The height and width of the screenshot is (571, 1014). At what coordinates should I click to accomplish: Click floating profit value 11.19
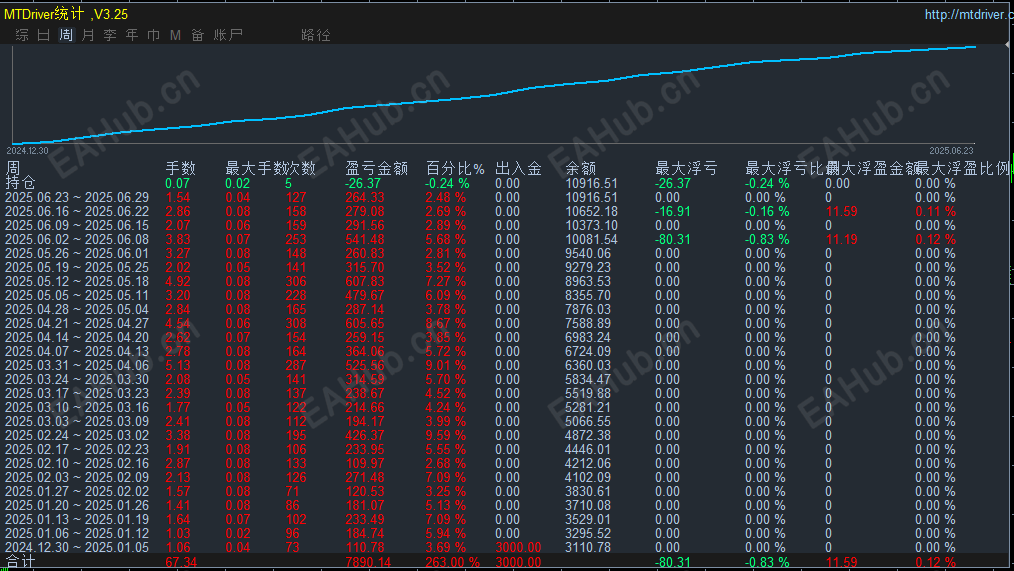tap(841, 239)
